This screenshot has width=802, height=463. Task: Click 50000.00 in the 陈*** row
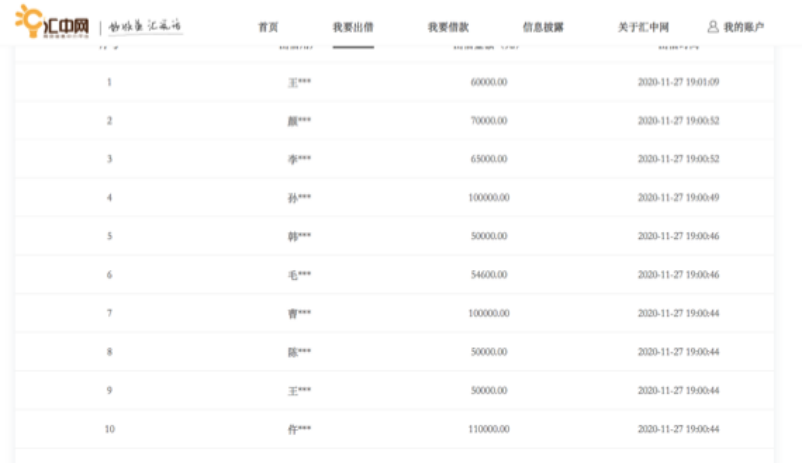[x=489, y=352]
